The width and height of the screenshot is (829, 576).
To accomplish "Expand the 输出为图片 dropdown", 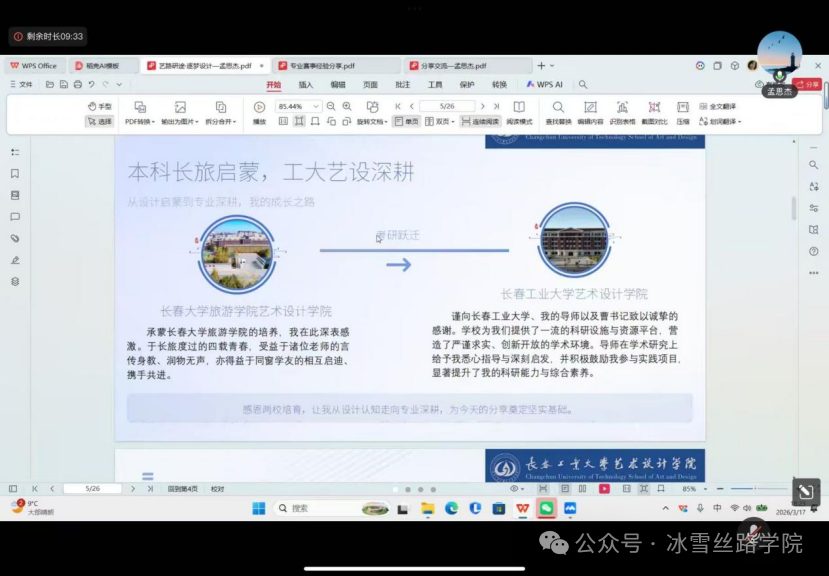I will [180, 121].
